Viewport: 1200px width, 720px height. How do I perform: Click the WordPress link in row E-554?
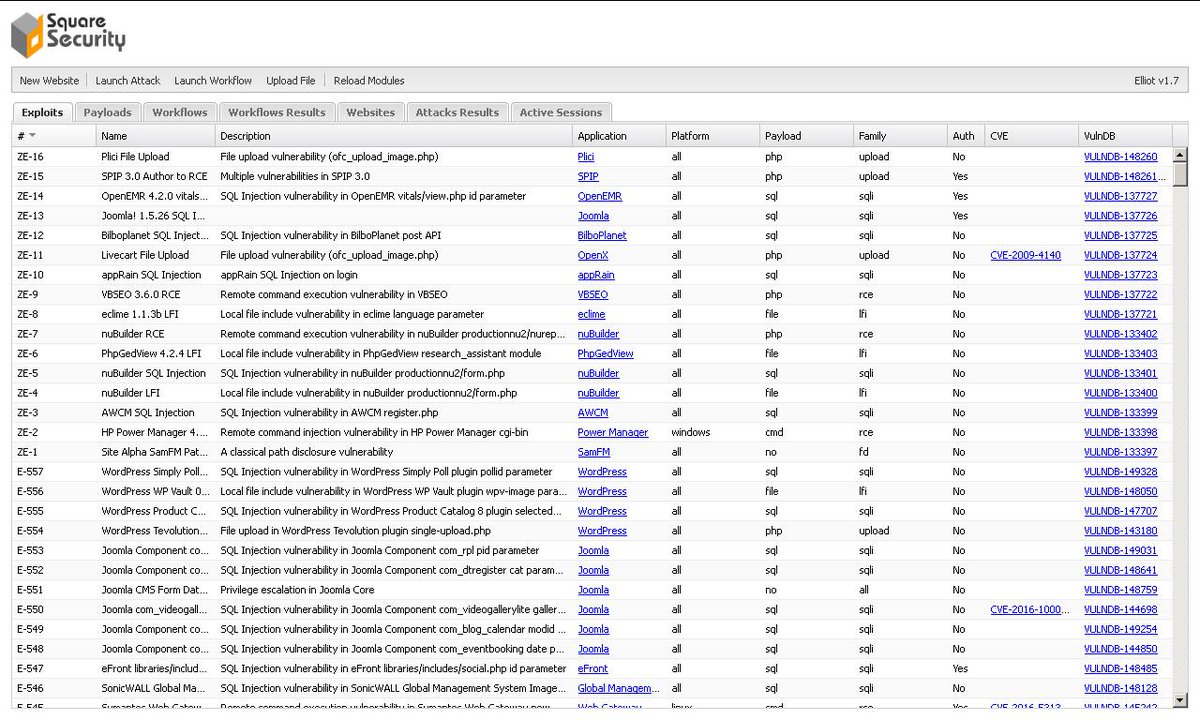tap(602, 531)
